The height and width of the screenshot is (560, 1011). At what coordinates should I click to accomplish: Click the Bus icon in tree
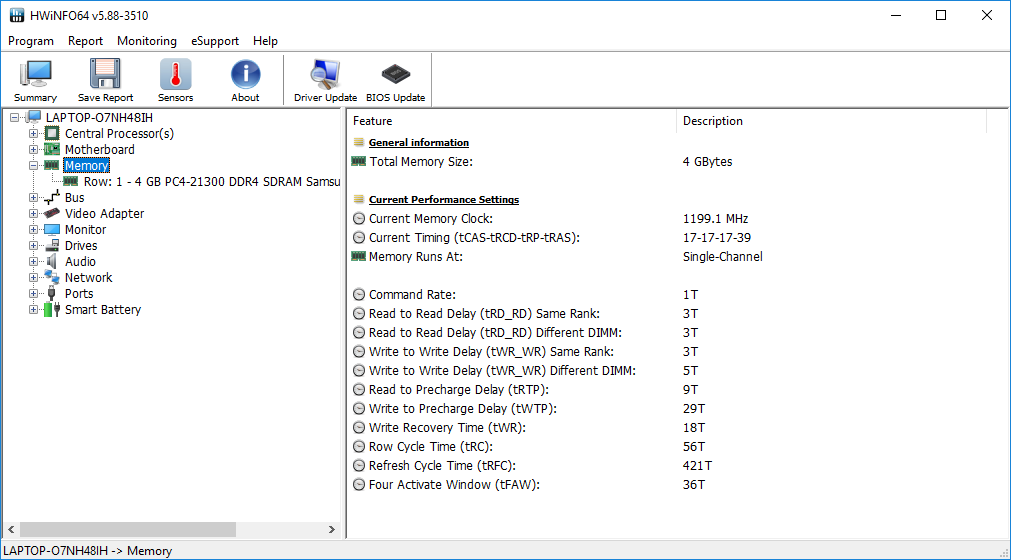[x=52, y=197]
